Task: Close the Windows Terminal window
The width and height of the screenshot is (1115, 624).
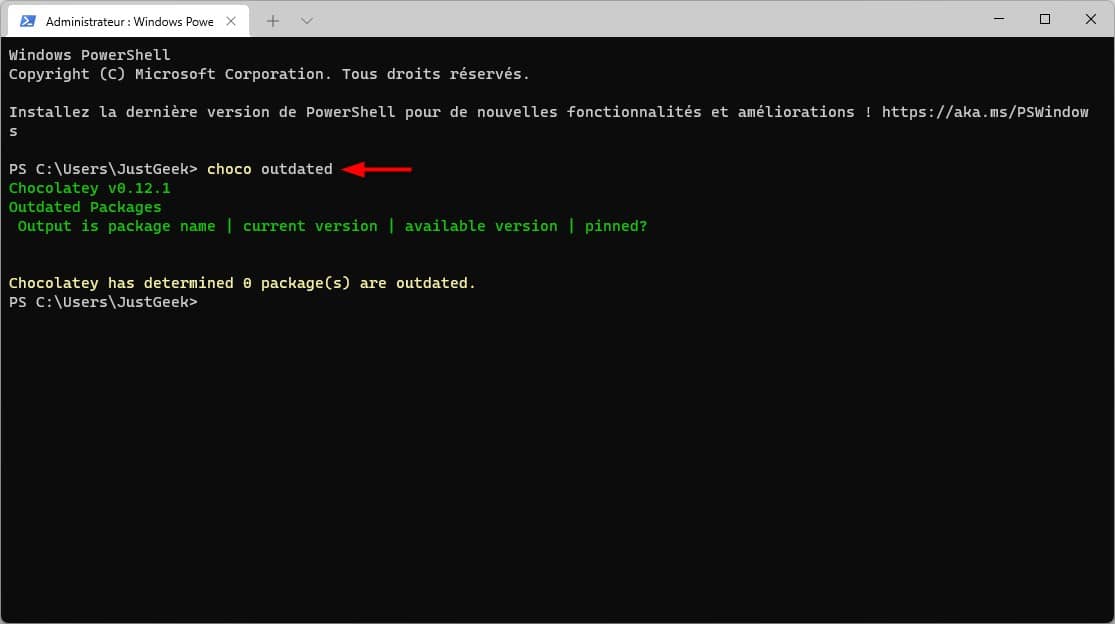Action: [1090, 19]
